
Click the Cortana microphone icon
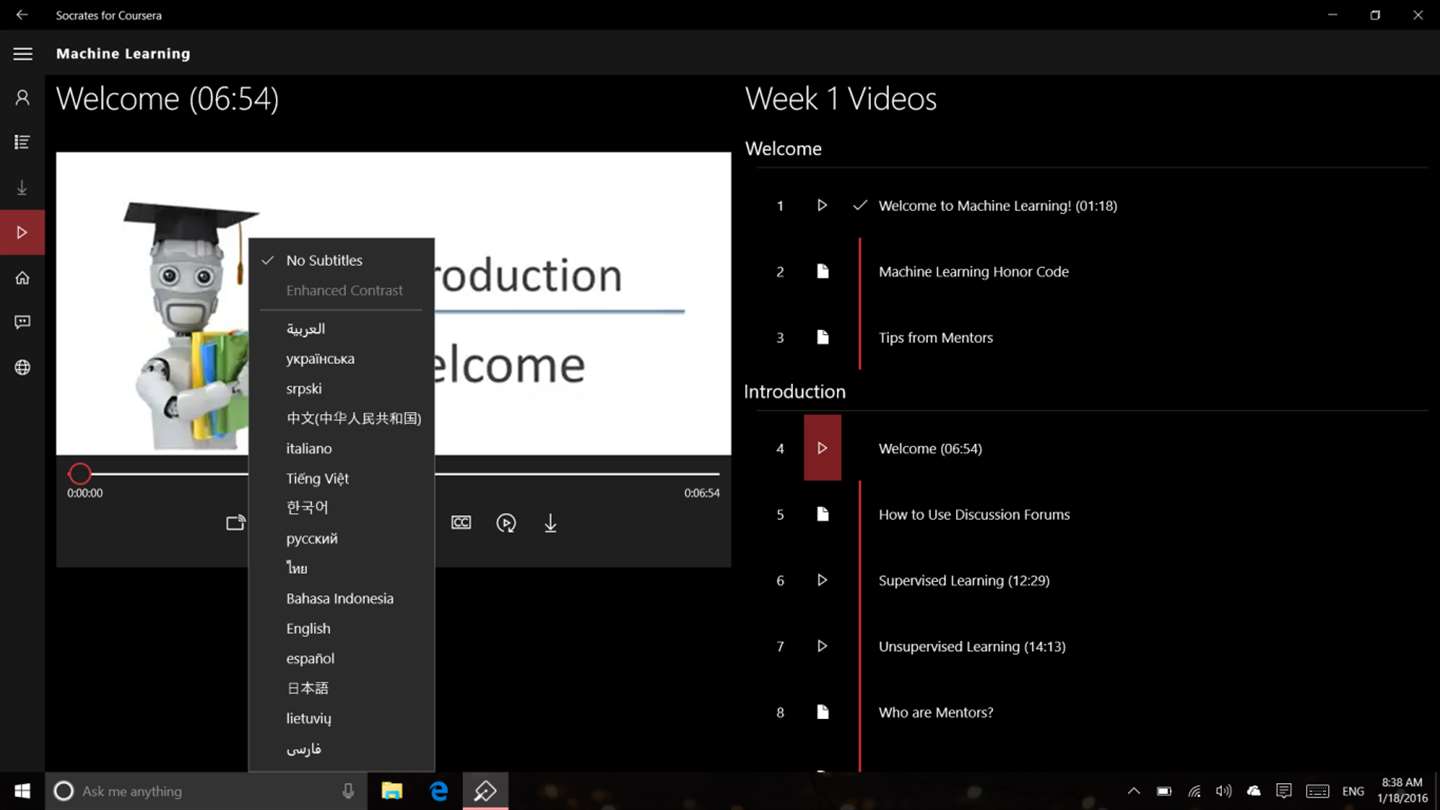[348, 791]
